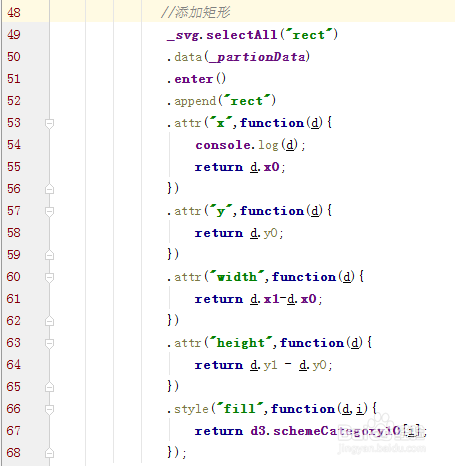Click log method on line 54
This screenshot has height=466, width=455.
(x=268, y=145)
